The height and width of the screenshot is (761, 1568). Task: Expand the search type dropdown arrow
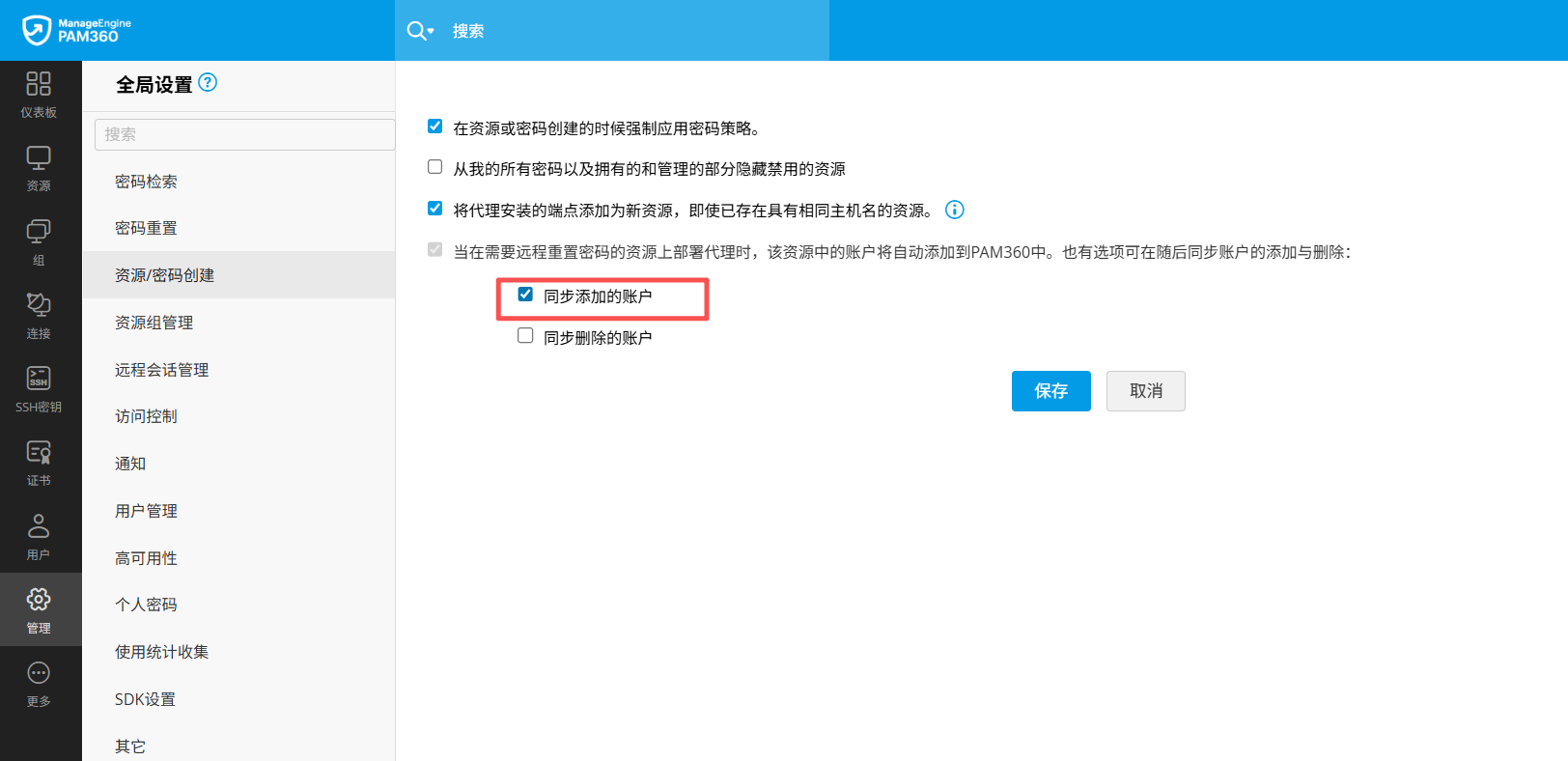point(431,31)
